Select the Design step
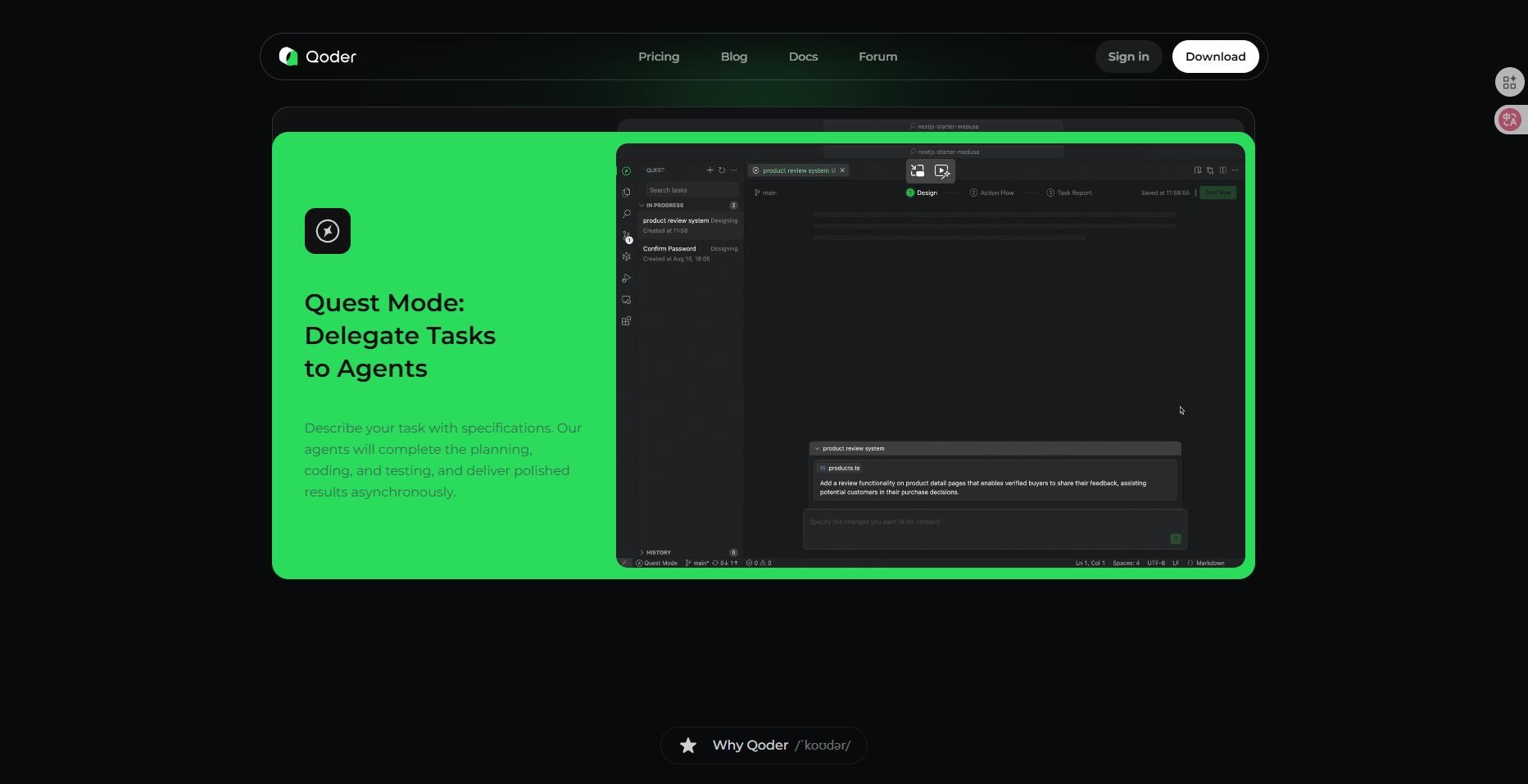Screen dimensions: 1528x784 922,193
